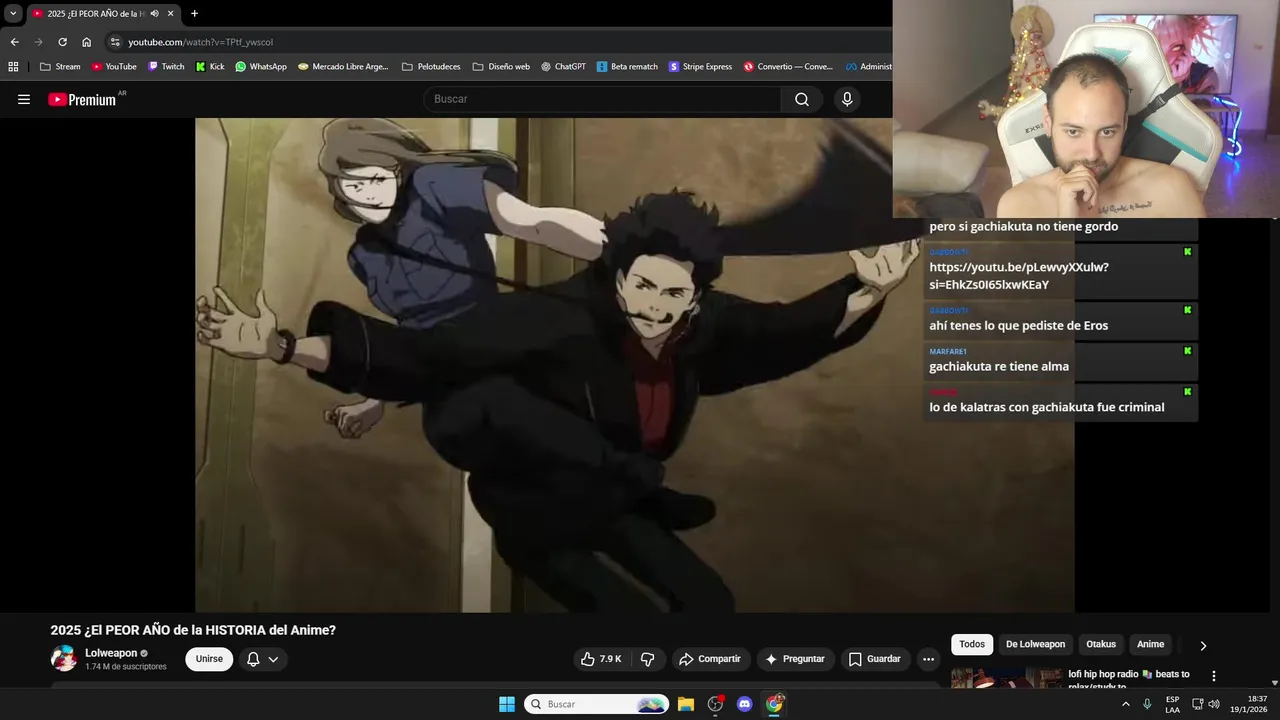Click Chrome icon in taskbar

coord(774,704)
